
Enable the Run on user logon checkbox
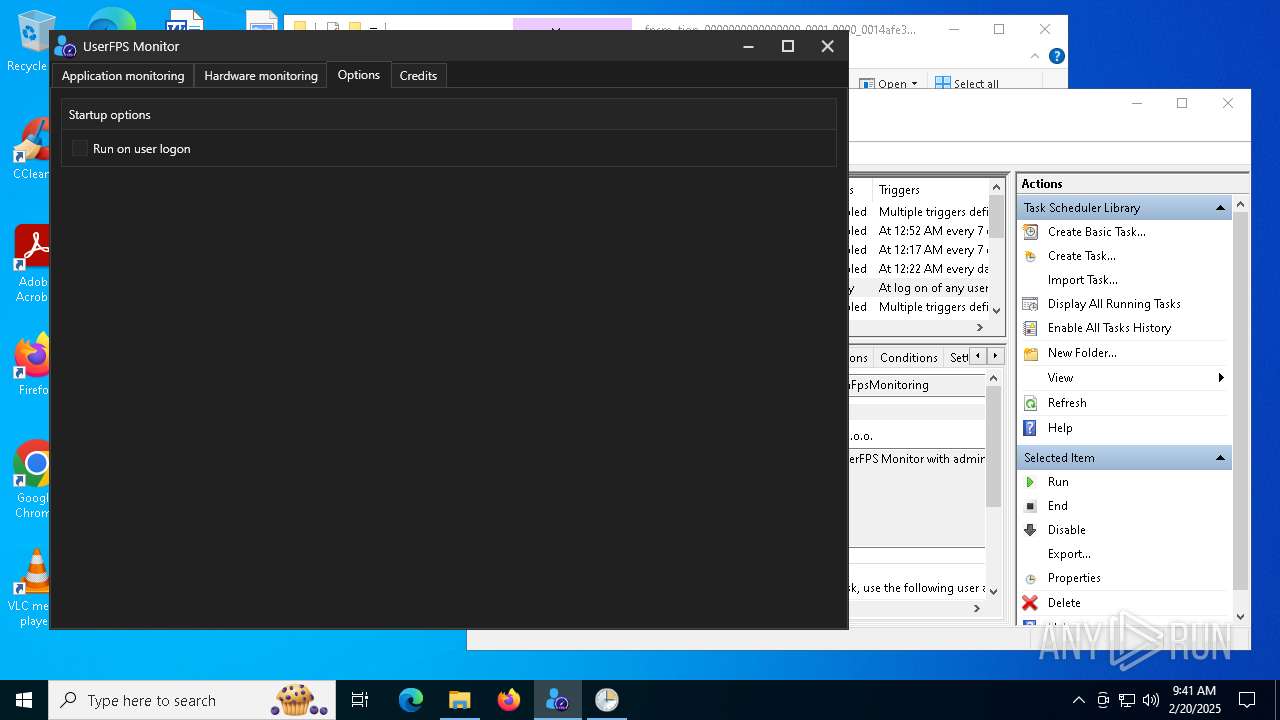(x=80, y=149)
